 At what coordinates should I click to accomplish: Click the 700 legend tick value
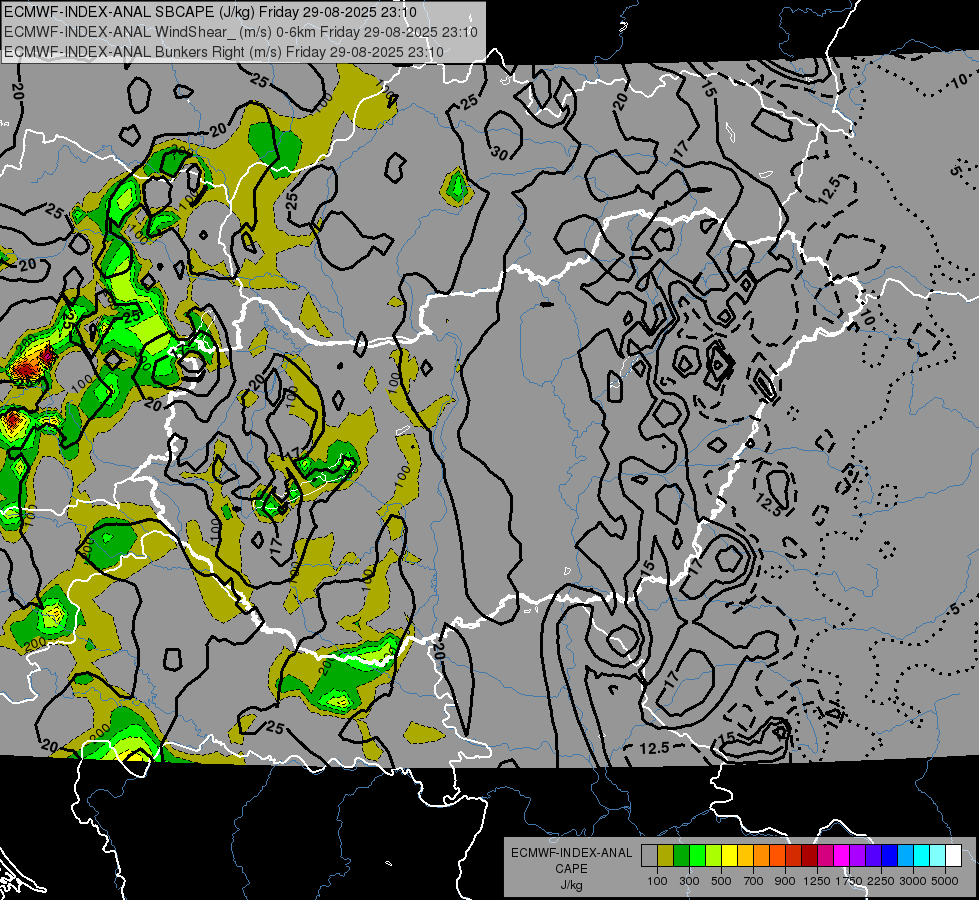click(x=754, y=881)
